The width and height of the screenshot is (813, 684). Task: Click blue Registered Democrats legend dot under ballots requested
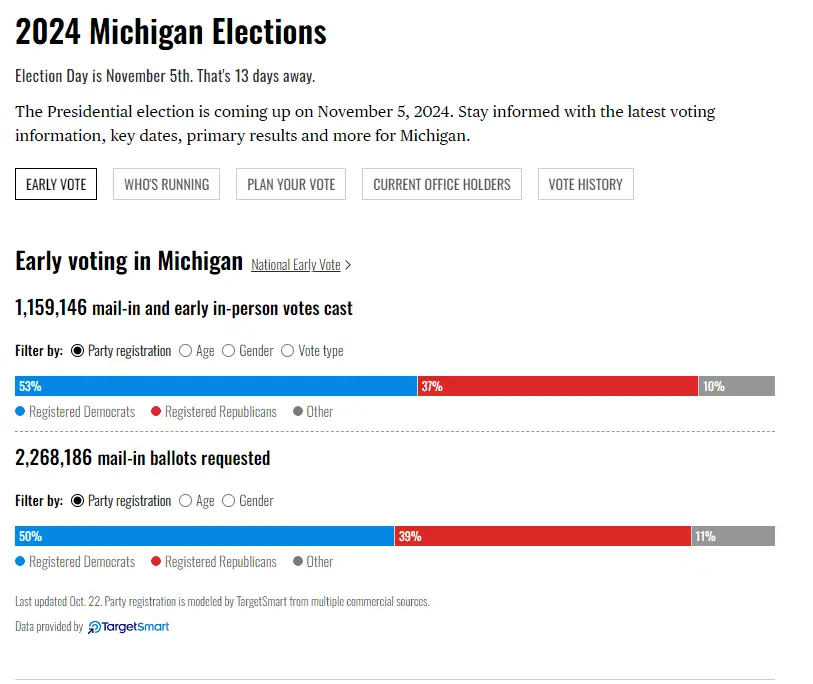point(20,561)
